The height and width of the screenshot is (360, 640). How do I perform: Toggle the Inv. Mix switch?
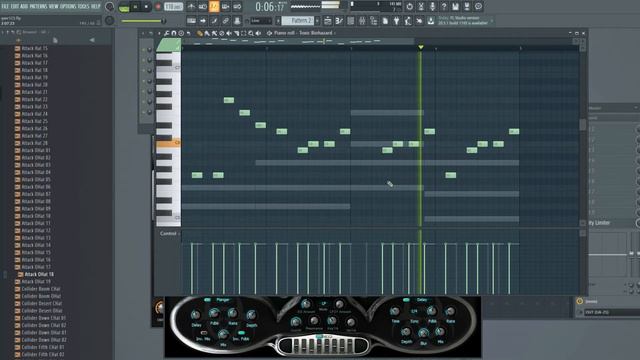203,333
